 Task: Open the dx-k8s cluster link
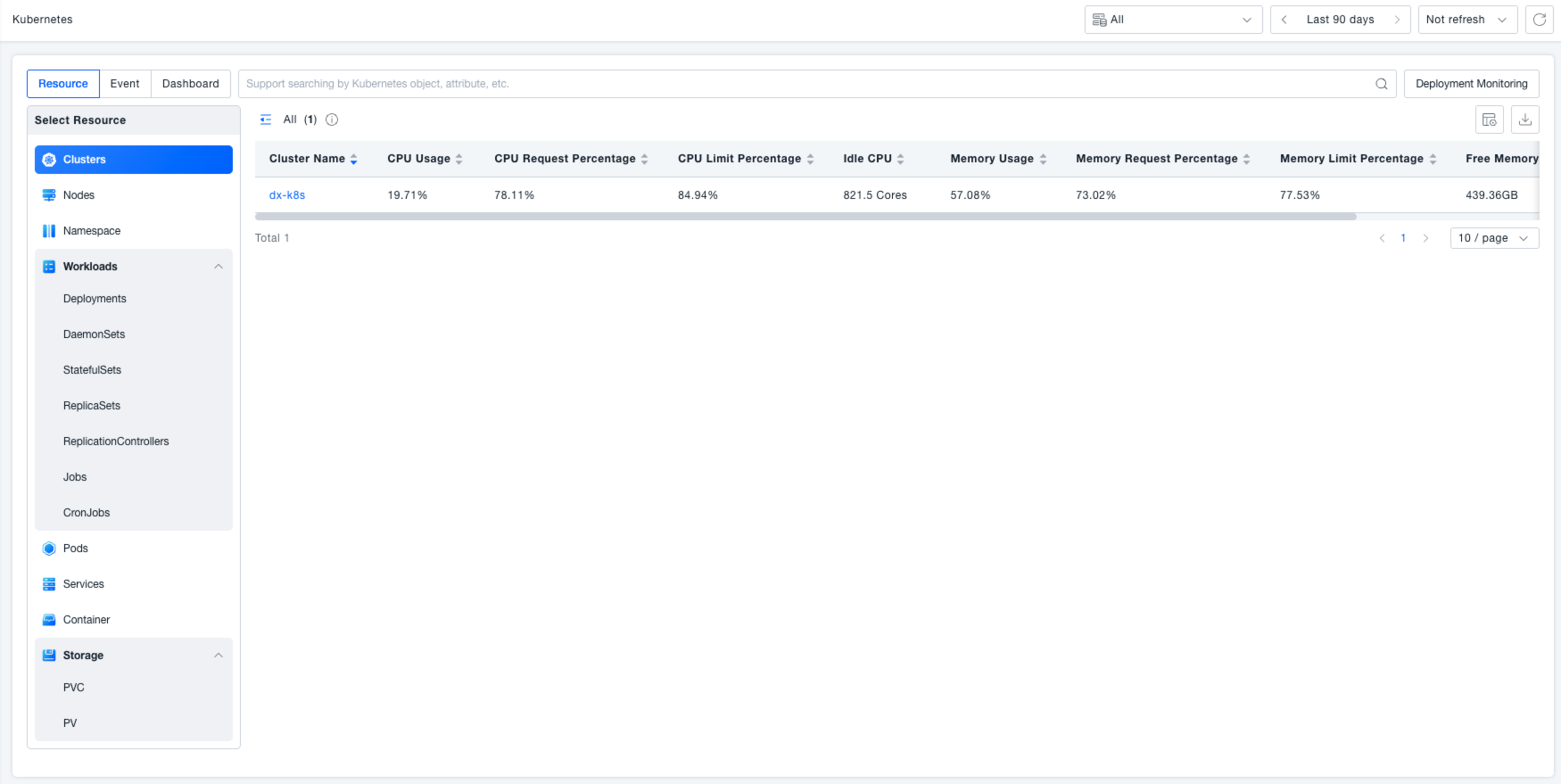point(287,195)
